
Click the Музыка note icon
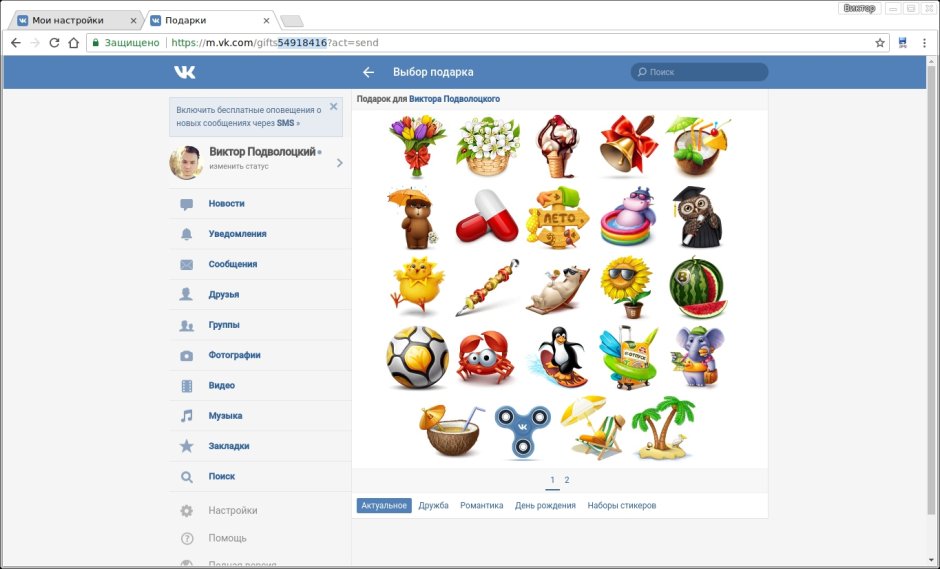click(x=187, y=416)
